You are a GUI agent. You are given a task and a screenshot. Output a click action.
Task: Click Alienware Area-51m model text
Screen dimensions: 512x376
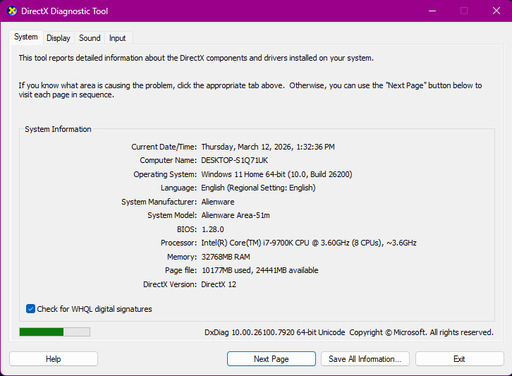236,215
